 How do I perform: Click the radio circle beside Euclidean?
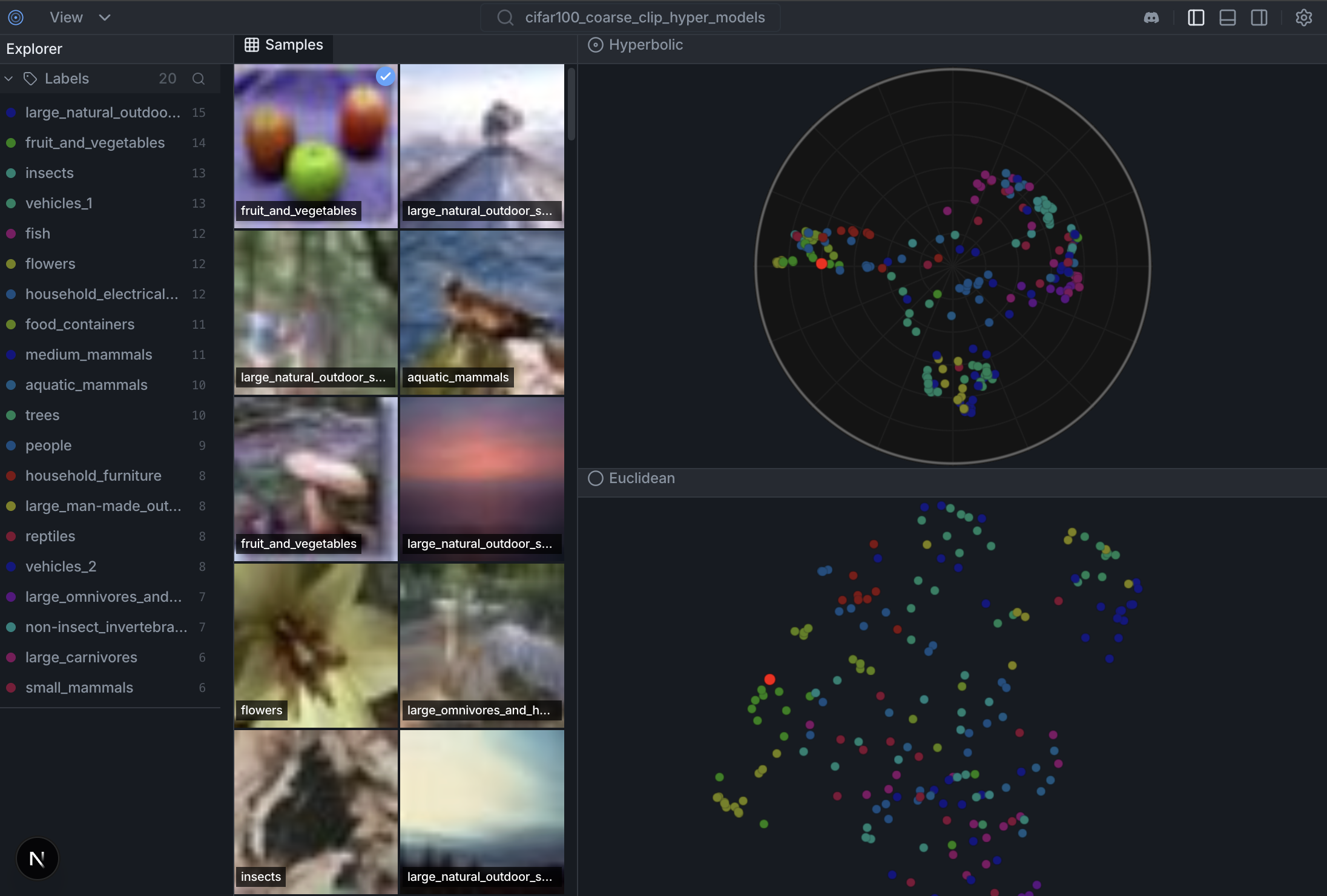tap(595, 478)
